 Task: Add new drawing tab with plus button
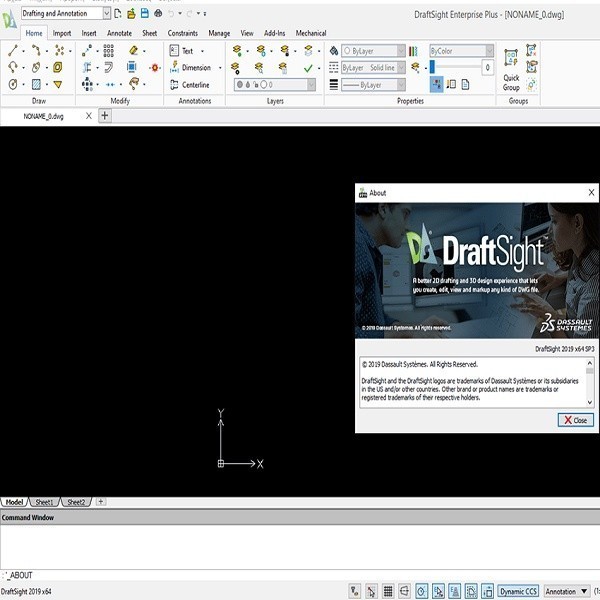click(105, 116)
